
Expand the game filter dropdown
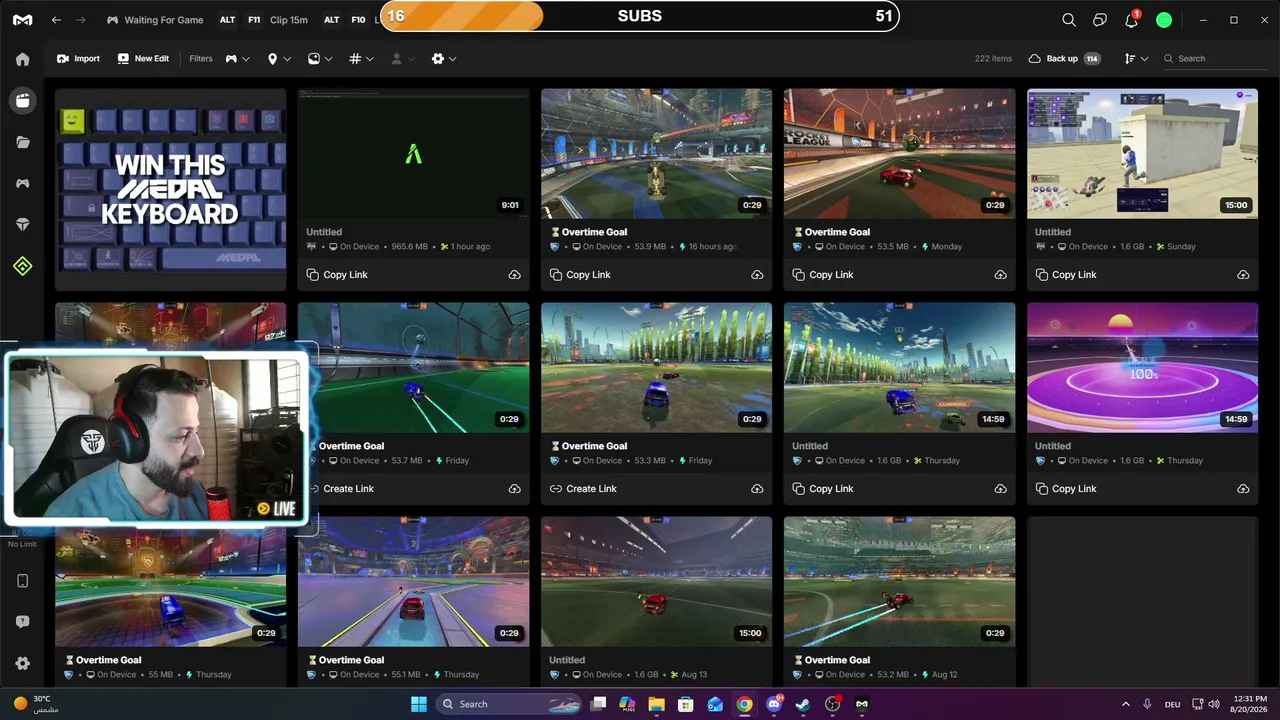tap(237, 59)
